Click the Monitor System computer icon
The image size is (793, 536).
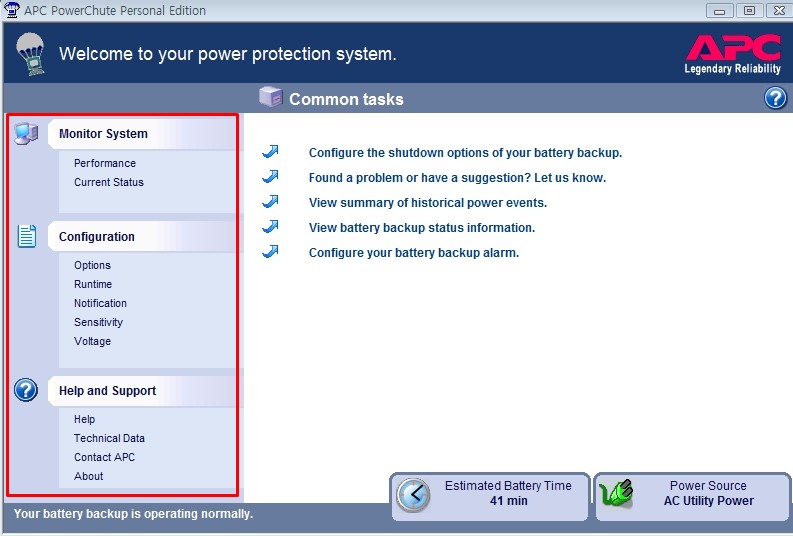(x=26, y=134)
